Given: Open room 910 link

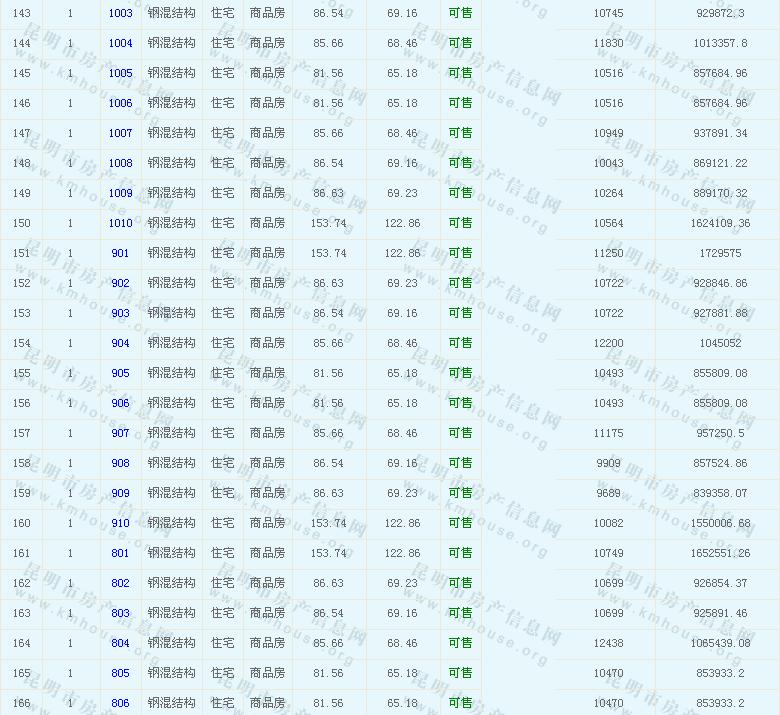Looking at the screenshot, I should [x=120, y=524].
